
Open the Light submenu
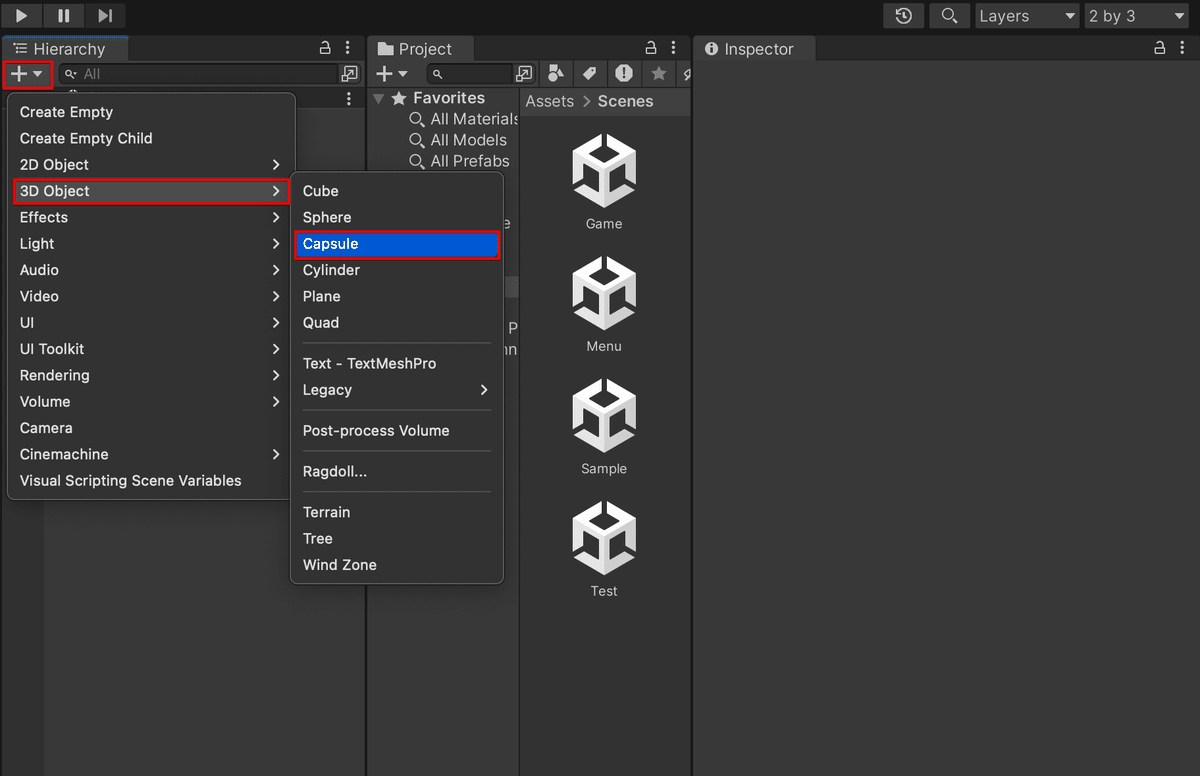[151, 243]
